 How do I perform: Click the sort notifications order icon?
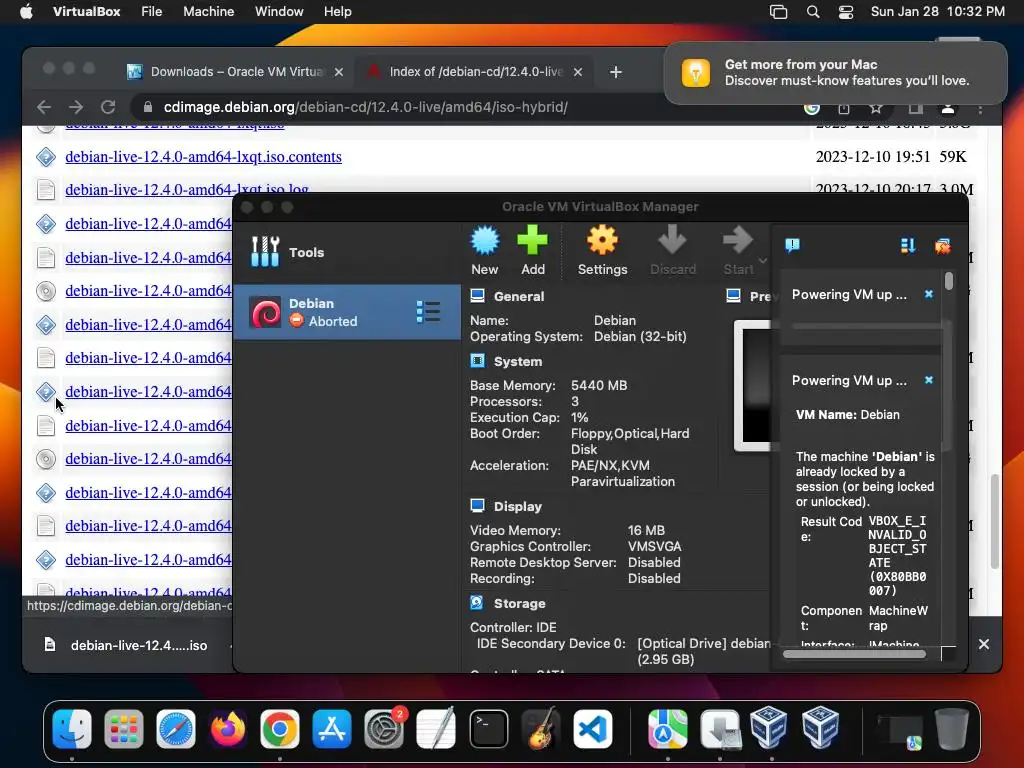[x=908, y=246]
